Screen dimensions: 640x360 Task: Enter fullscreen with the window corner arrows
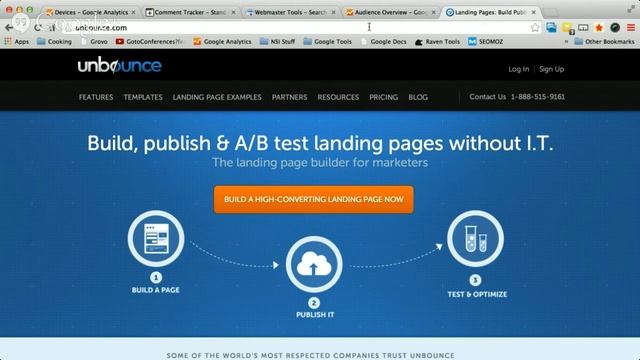tap(631, 9)
